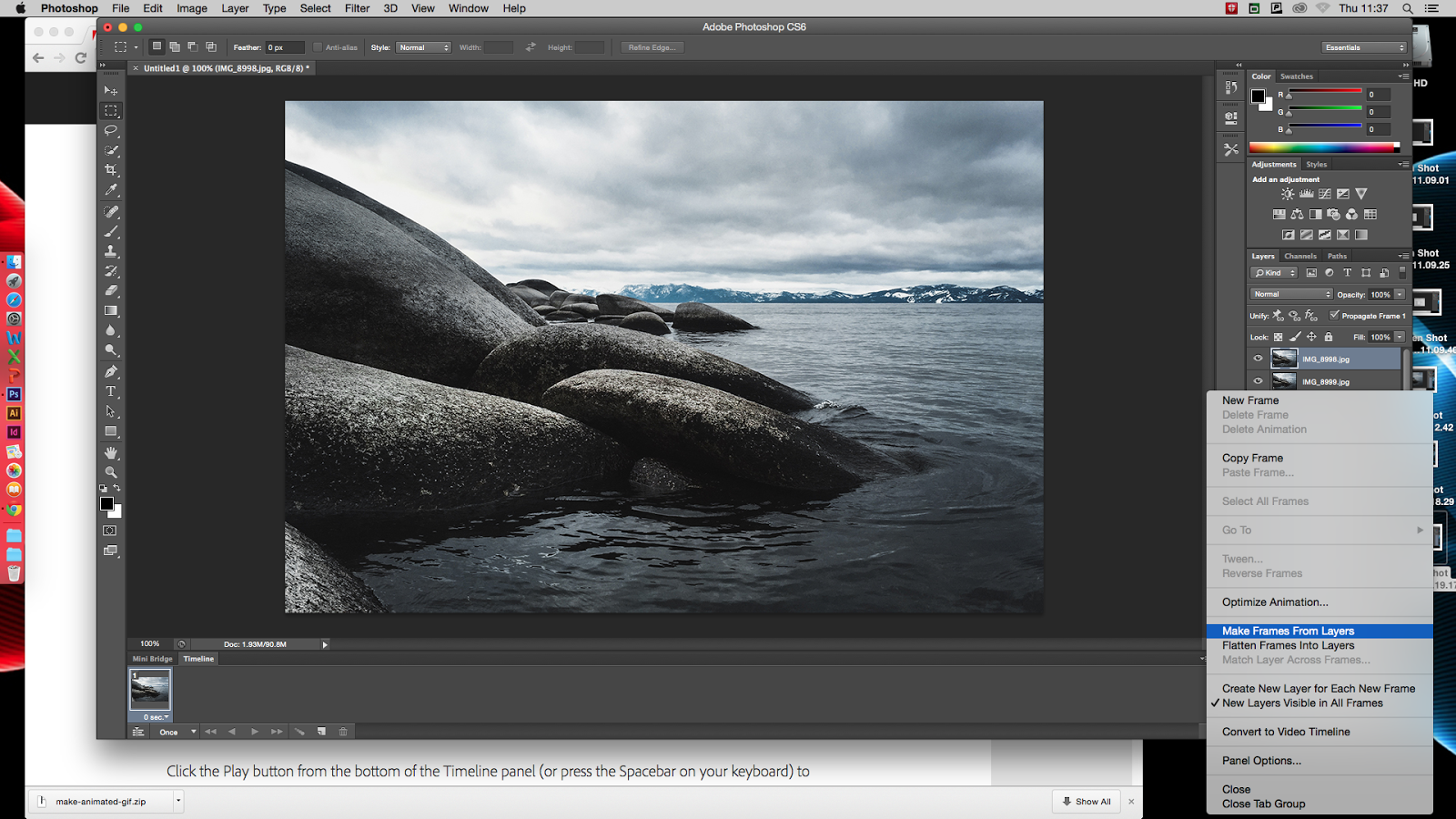This screenshot has width=1456, height=819.
Task: Select the Pen tool
Action: point(111,371)
